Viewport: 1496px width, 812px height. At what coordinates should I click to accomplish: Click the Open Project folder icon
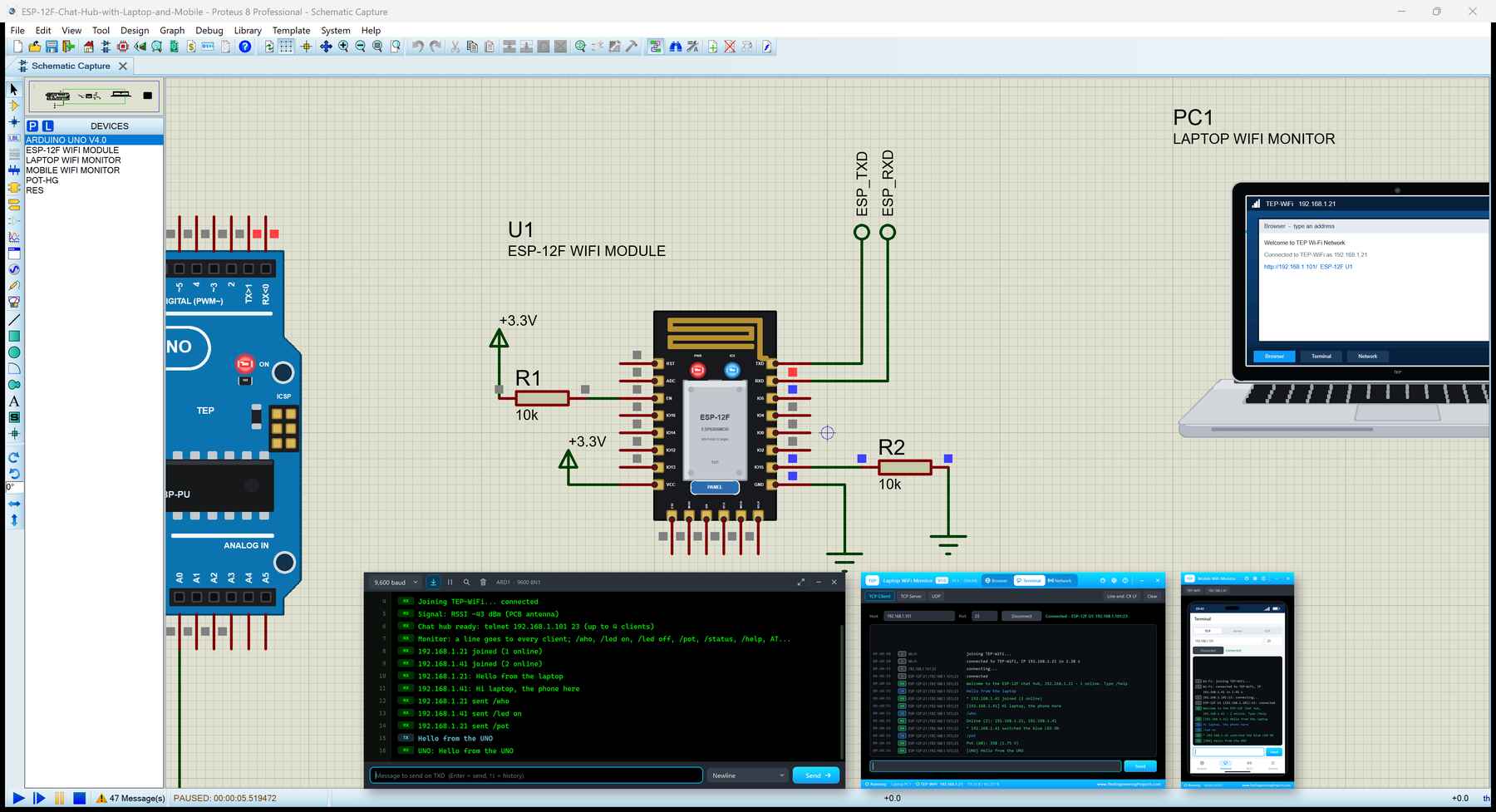coord(34,47)
